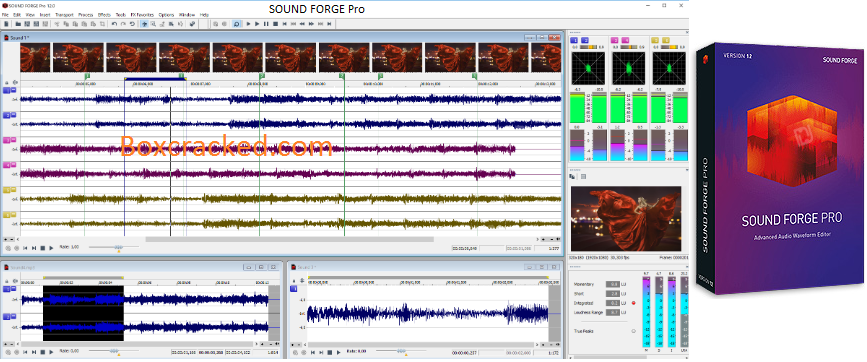Click the Redo arrow icon
Viewport: 867px width, 362px height.
point(123,24)
